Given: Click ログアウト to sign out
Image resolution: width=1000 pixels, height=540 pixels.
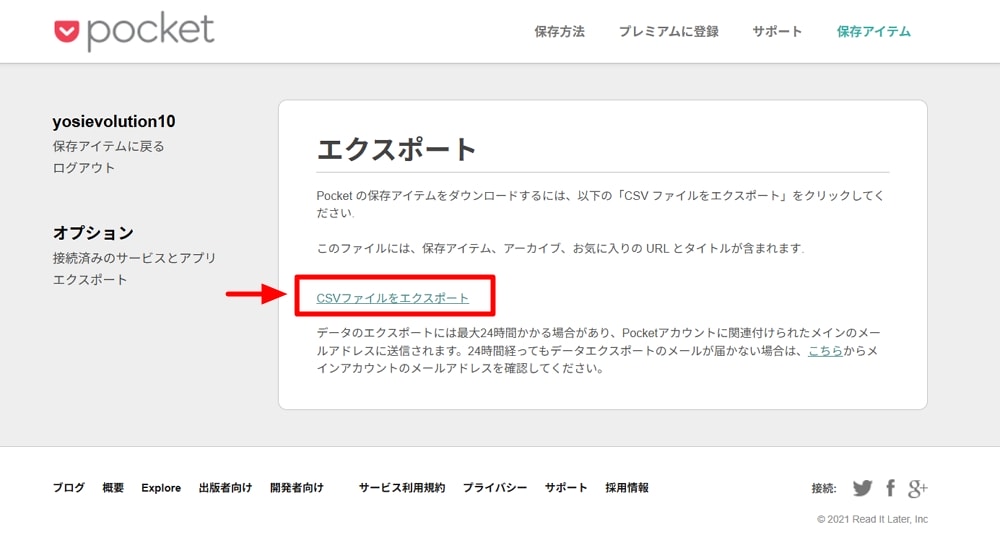Looking at the screenshot, I should [x=84, y=168].
